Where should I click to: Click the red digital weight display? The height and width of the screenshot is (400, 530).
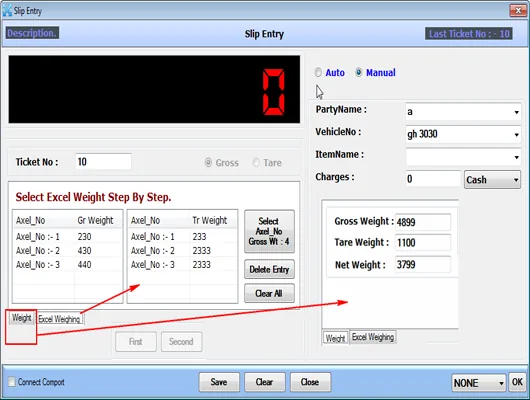point(154,89)
